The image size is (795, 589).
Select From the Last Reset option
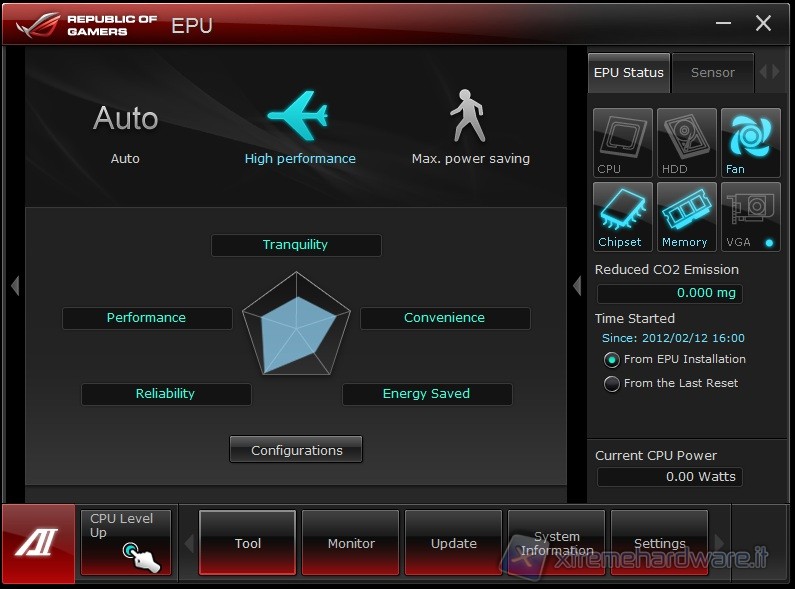pyautogui.click(x=612, y=384)
